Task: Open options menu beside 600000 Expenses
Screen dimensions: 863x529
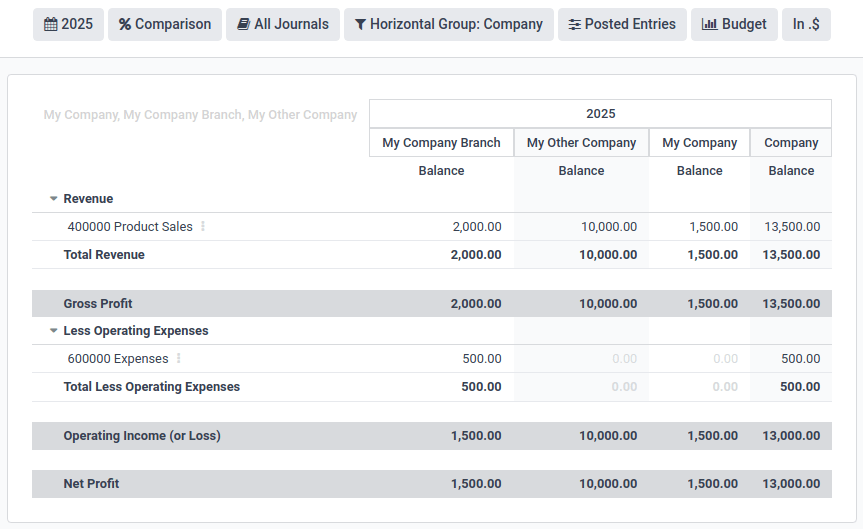Action: pos(179,359)
